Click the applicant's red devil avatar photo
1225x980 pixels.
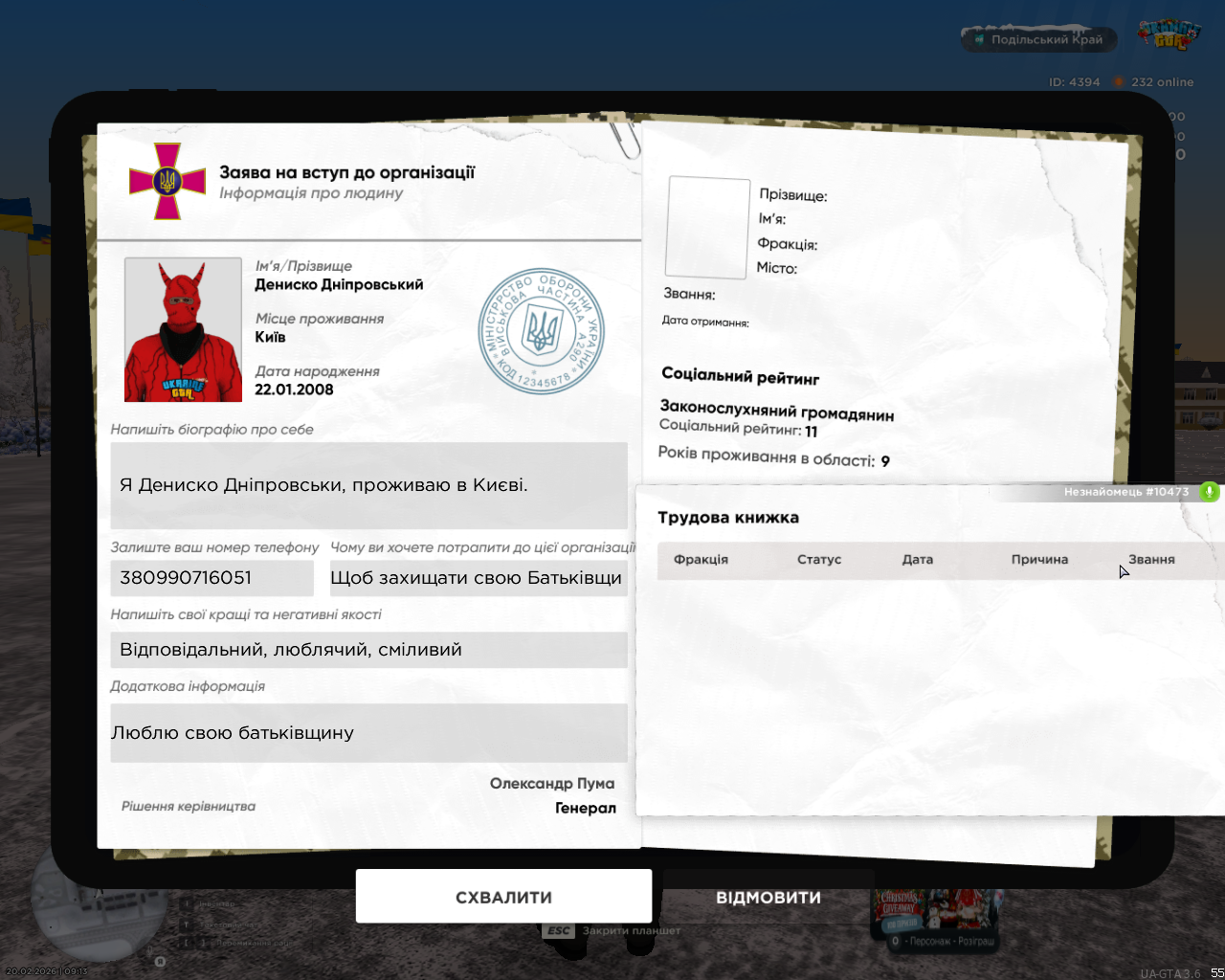(183, 329)
